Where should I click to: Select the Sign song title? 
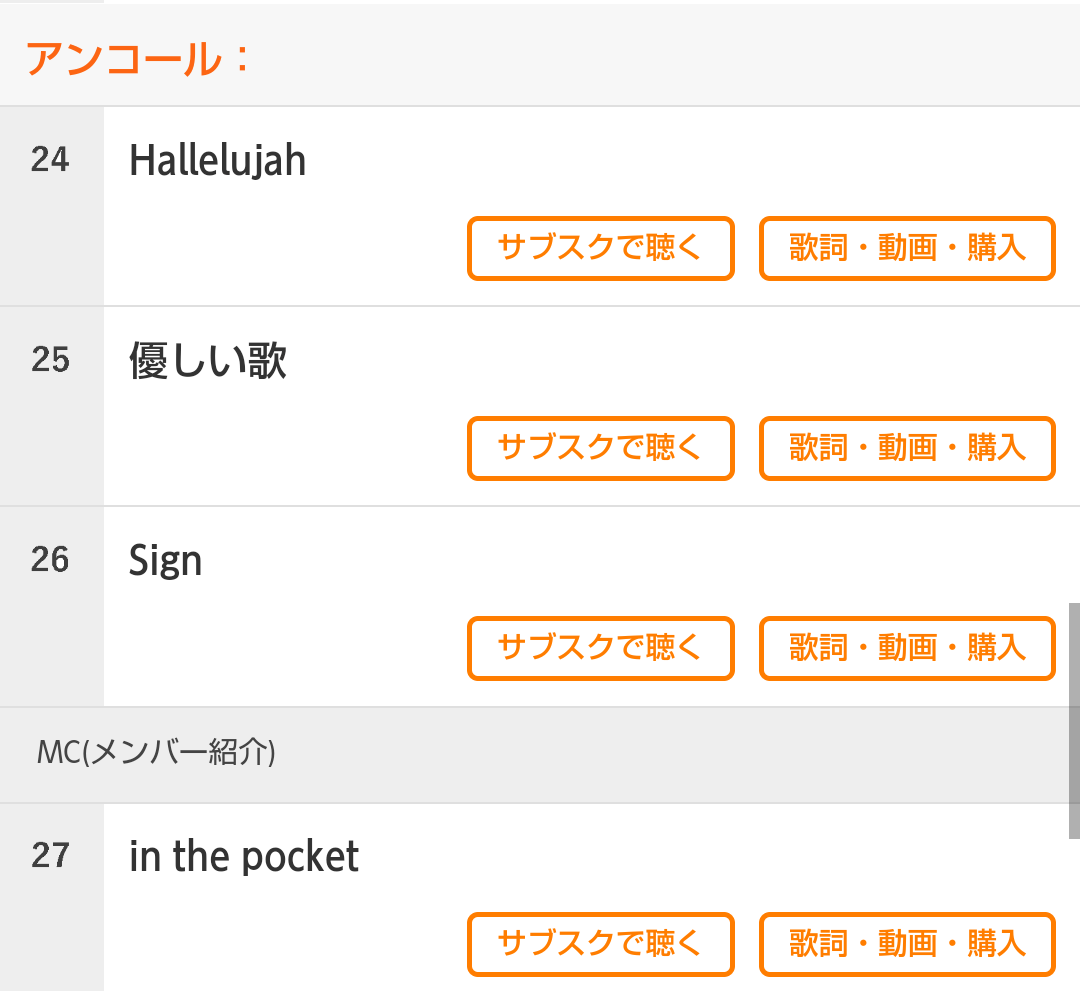[165, 561]
